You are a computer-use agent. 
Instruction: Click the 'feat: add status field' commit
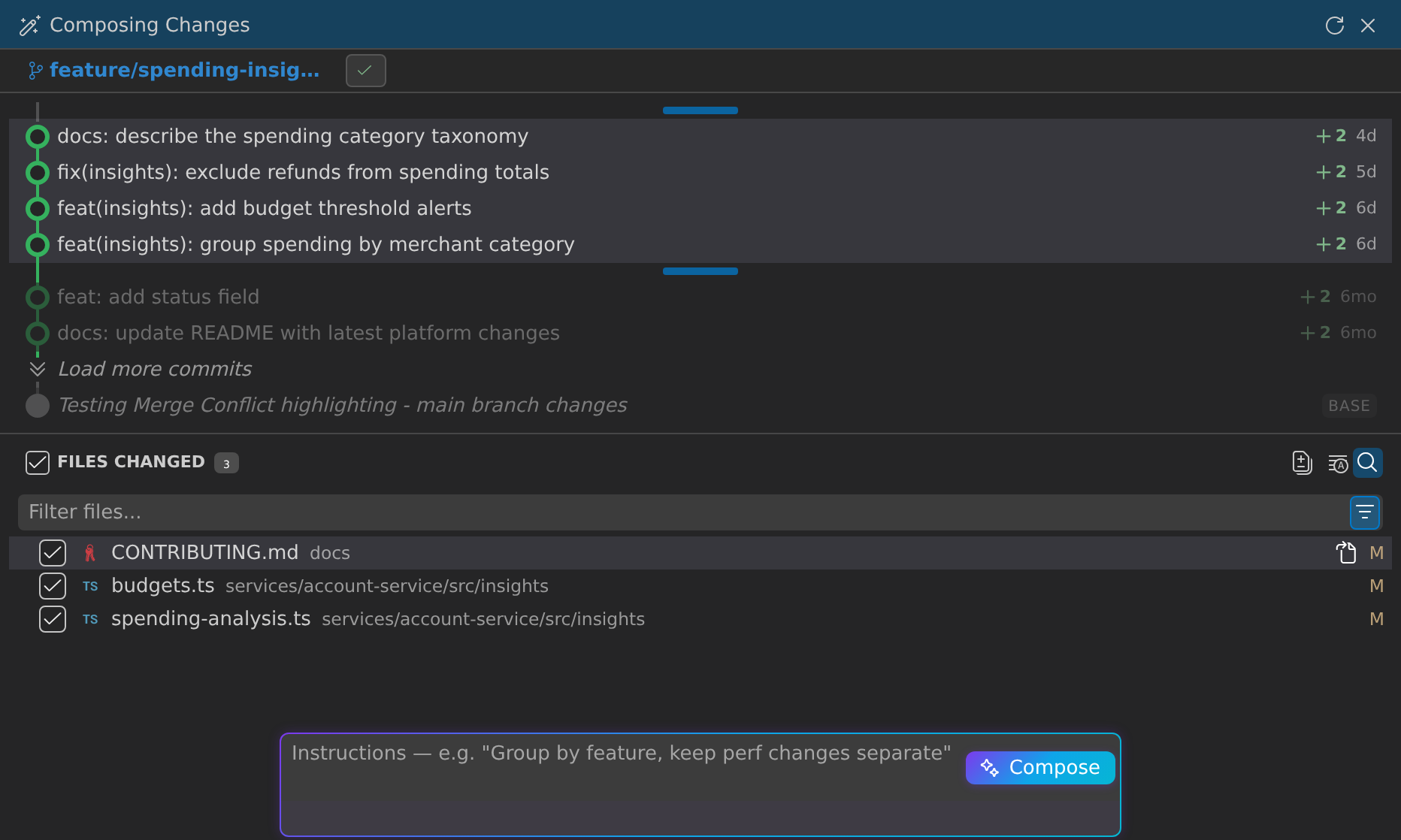point(700,297)
